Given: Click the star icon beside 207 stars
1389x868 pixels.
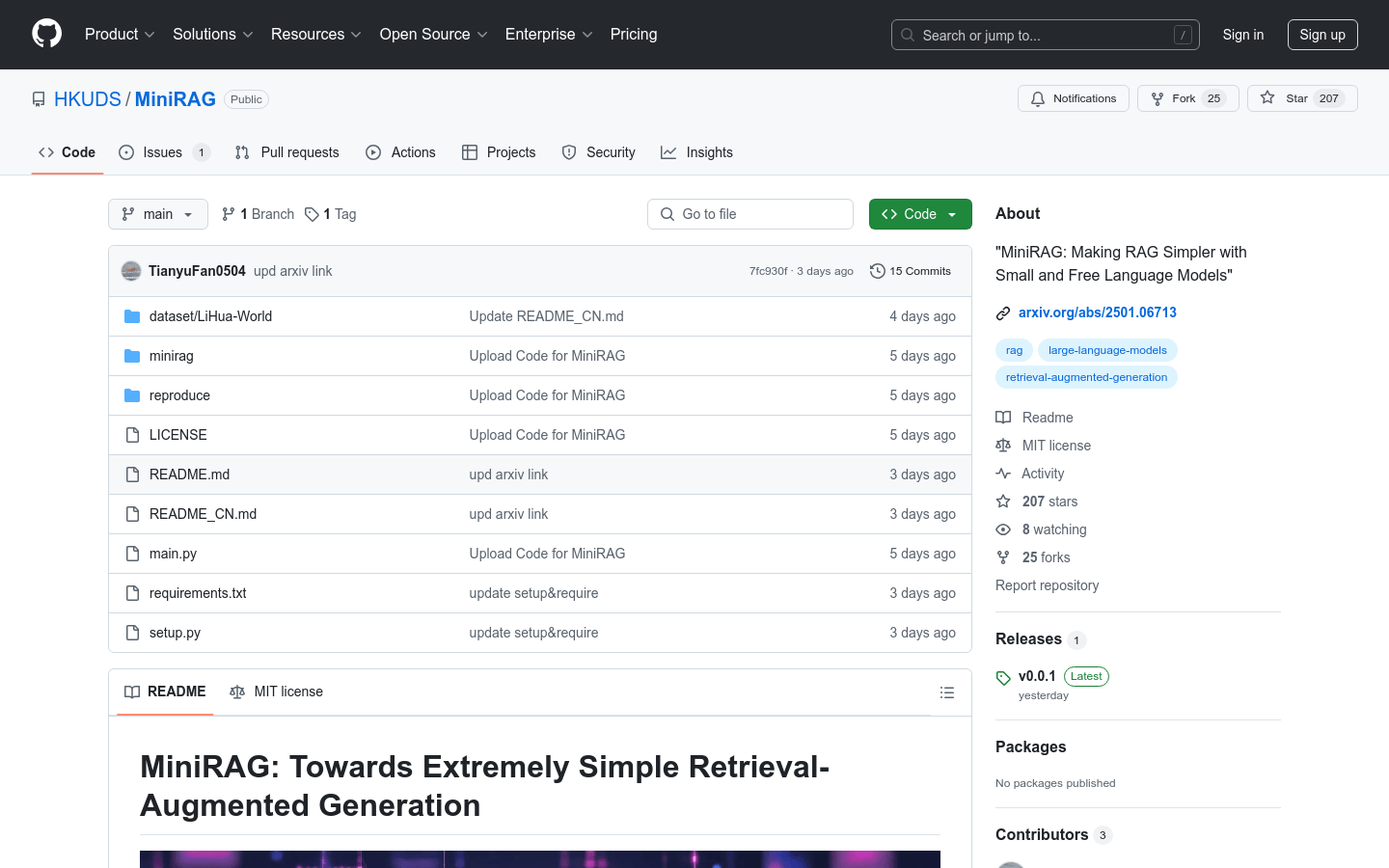Looking at the screenshot, I should click(x=1003, y=502).
